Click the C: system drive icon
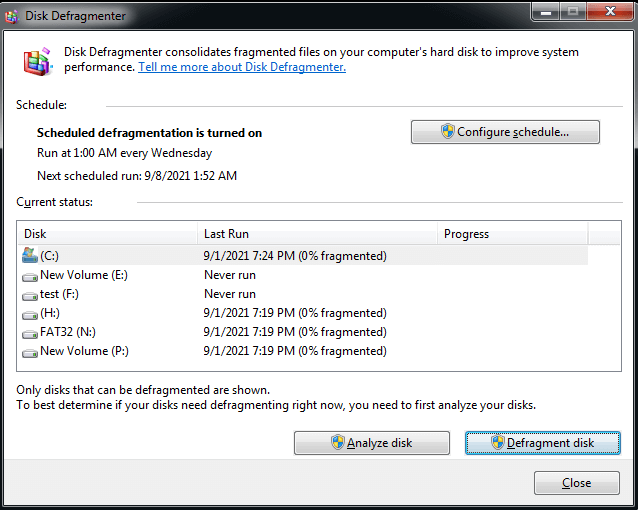The image size is (638, 510). tap(29, 256)
